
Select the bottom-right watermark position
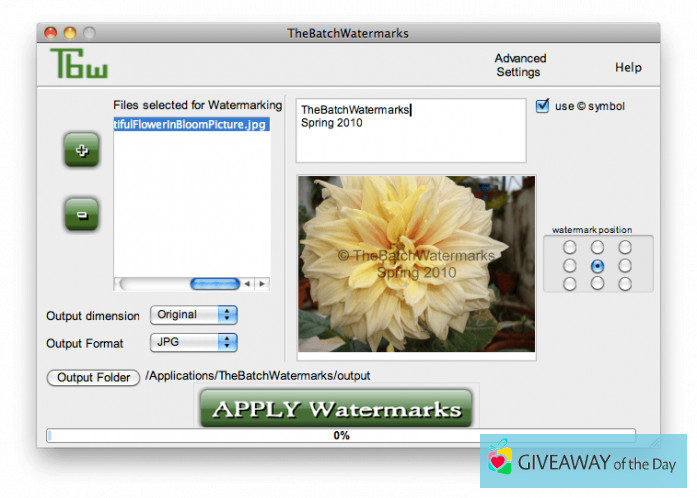point(625,284)
